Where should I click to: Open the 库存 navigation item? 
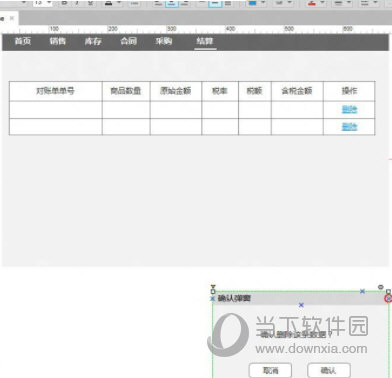(93, 41)
